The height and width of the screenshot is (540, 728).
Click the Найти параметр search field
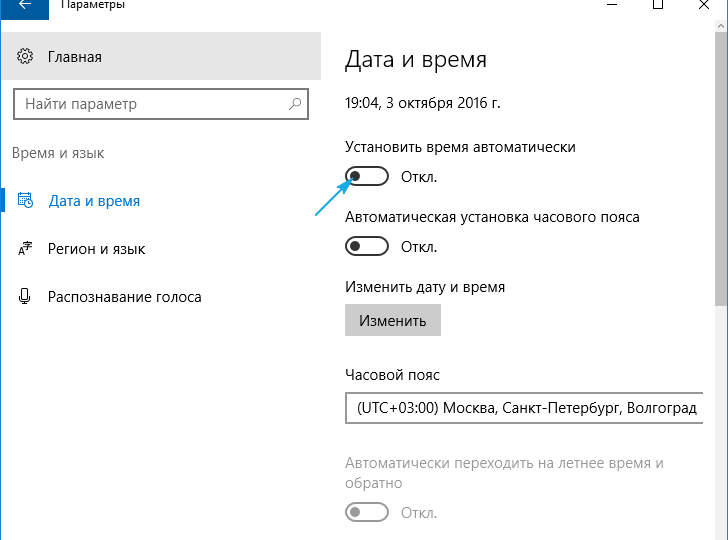(150, 104)
